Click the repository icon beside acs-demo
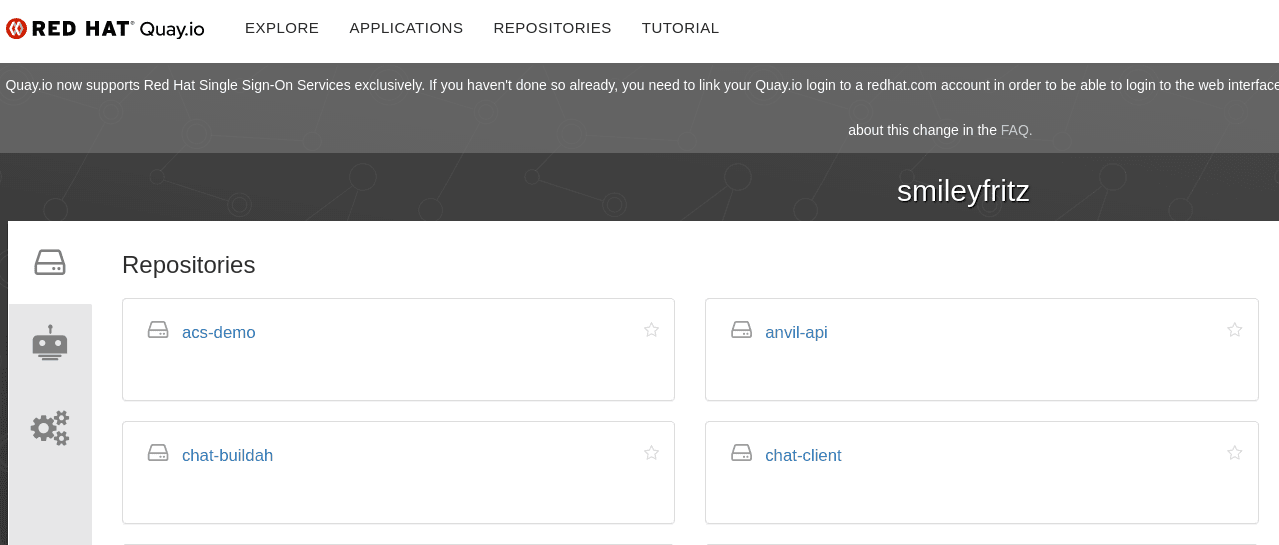This screenshot has height=545, width=1279. click(158, 330)
